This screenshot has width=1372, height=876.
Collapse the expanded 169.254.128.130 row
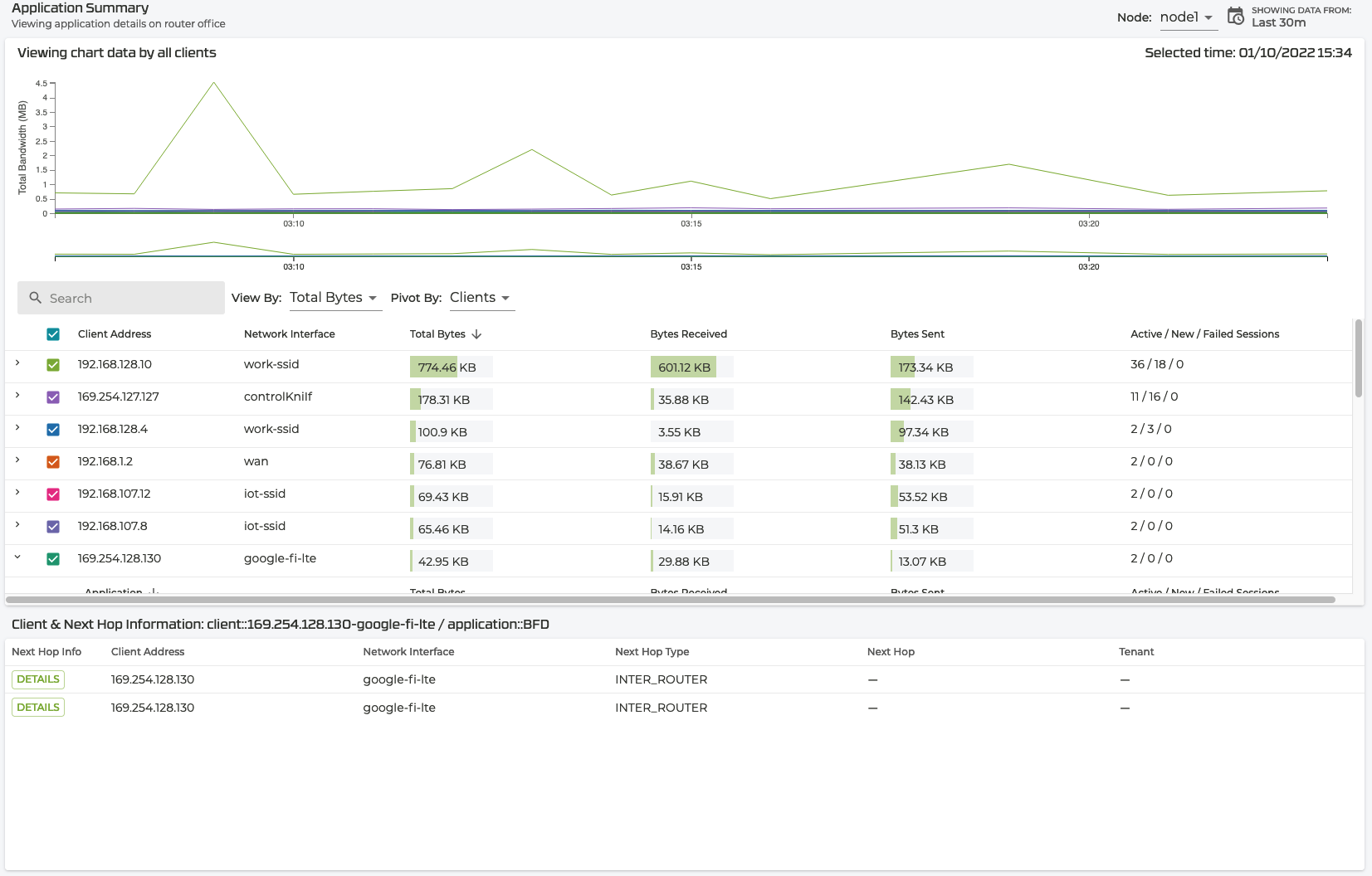point(17,557)
